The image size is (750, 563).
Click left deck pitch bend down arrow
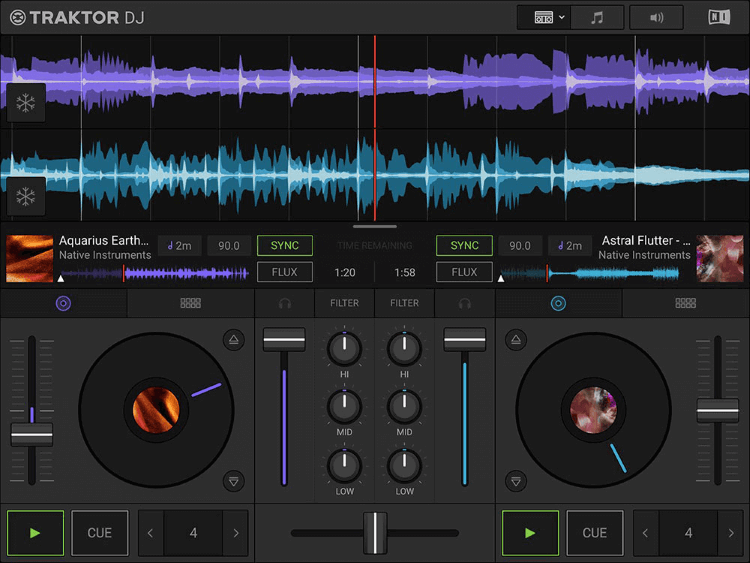[233, 481]
